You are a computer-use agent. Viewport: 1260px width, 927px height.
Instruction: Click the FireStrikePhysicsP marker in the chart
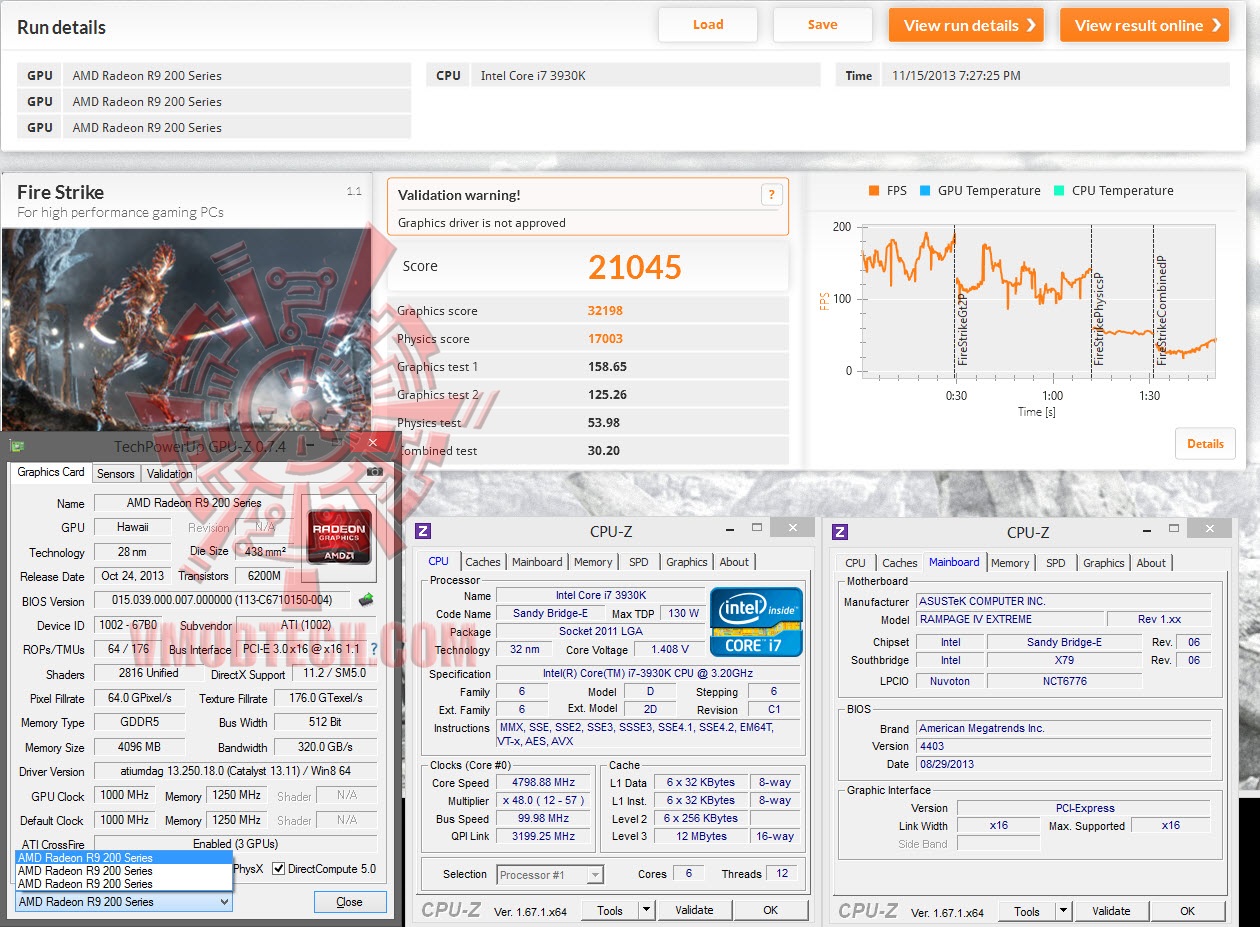click(x=1098, y=318)
